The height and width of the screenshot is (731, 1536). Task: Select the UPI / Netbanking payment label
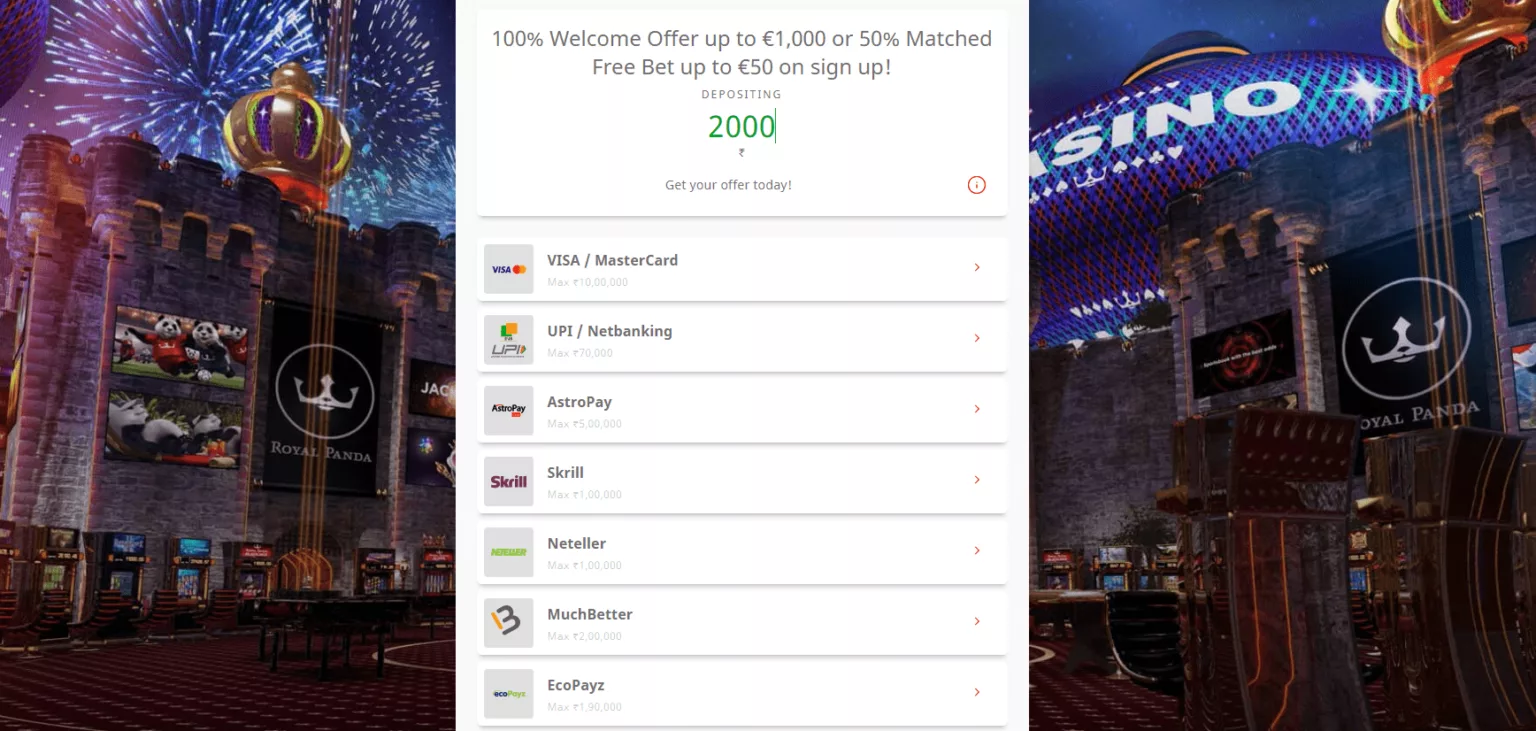point(609,331)
